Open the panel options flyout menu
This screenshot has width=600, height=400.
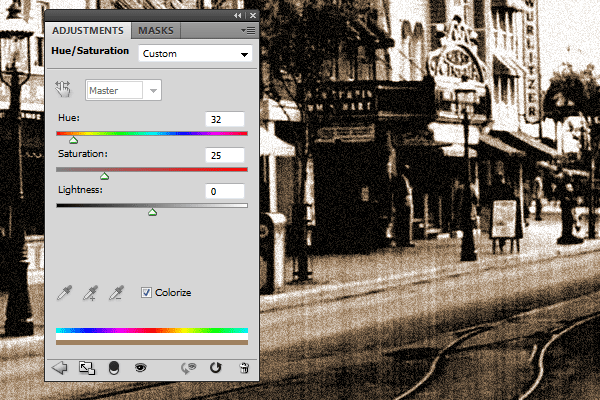point(248,31)
